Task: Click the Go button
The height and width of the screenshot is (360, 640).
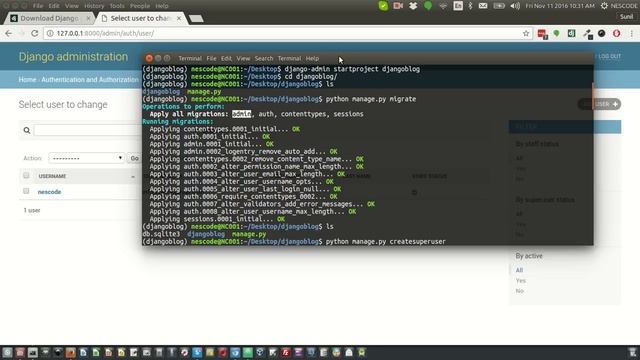Action: tap(134, 158)
